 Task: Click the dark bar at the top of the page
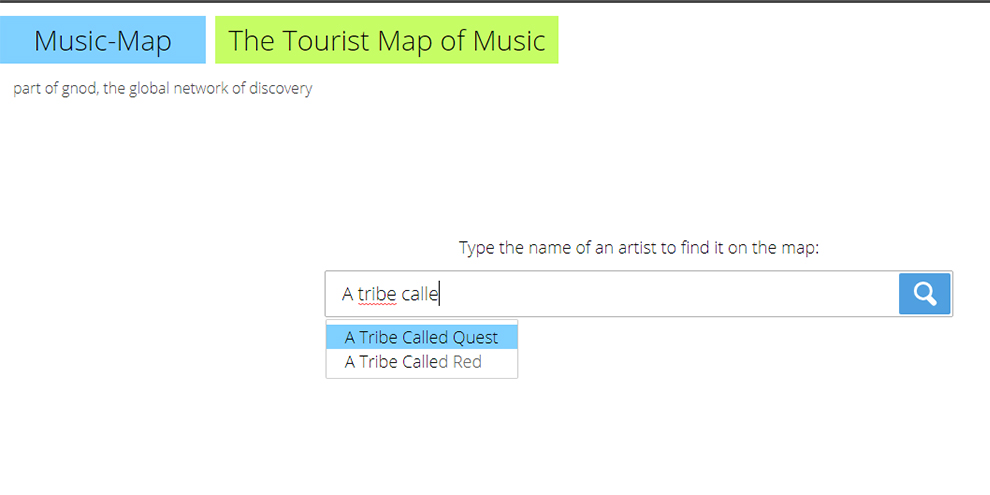coord(495,1)
